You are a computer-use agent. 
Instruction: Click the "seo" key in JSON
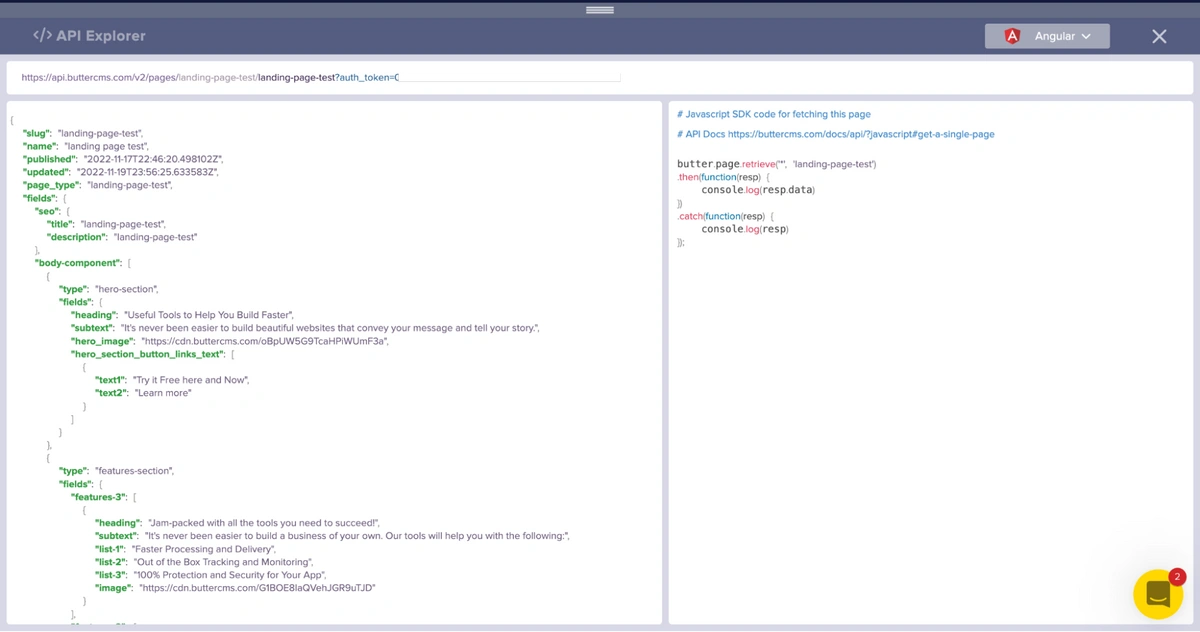(x=47, y=211)
